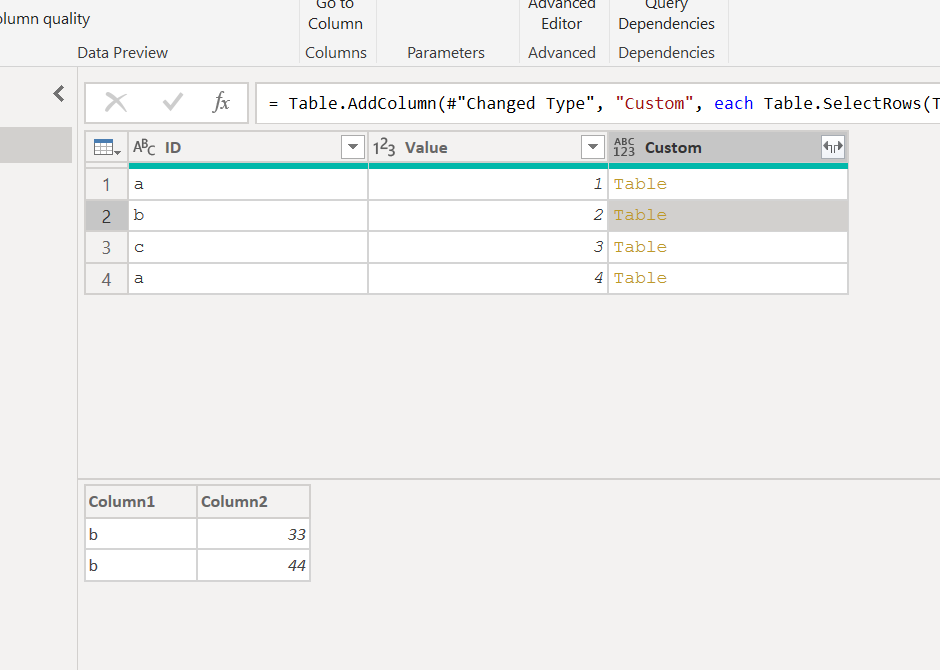Click preview cell 'b' beside 33
This screenshot has width=940, height=670.
pyautogui.click(x=141, y=534)
